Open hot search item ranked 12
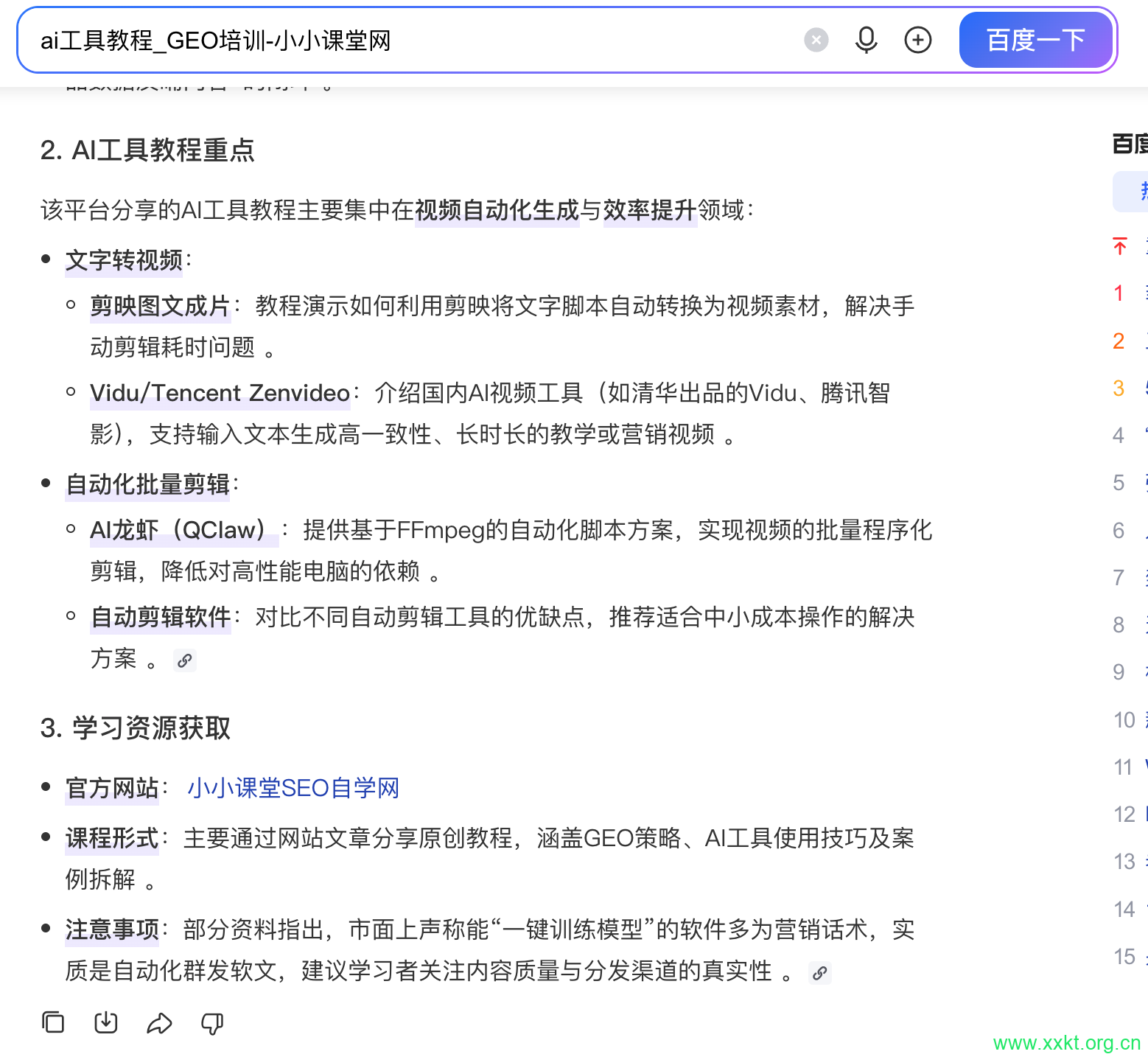 (x=1131, y=814)
